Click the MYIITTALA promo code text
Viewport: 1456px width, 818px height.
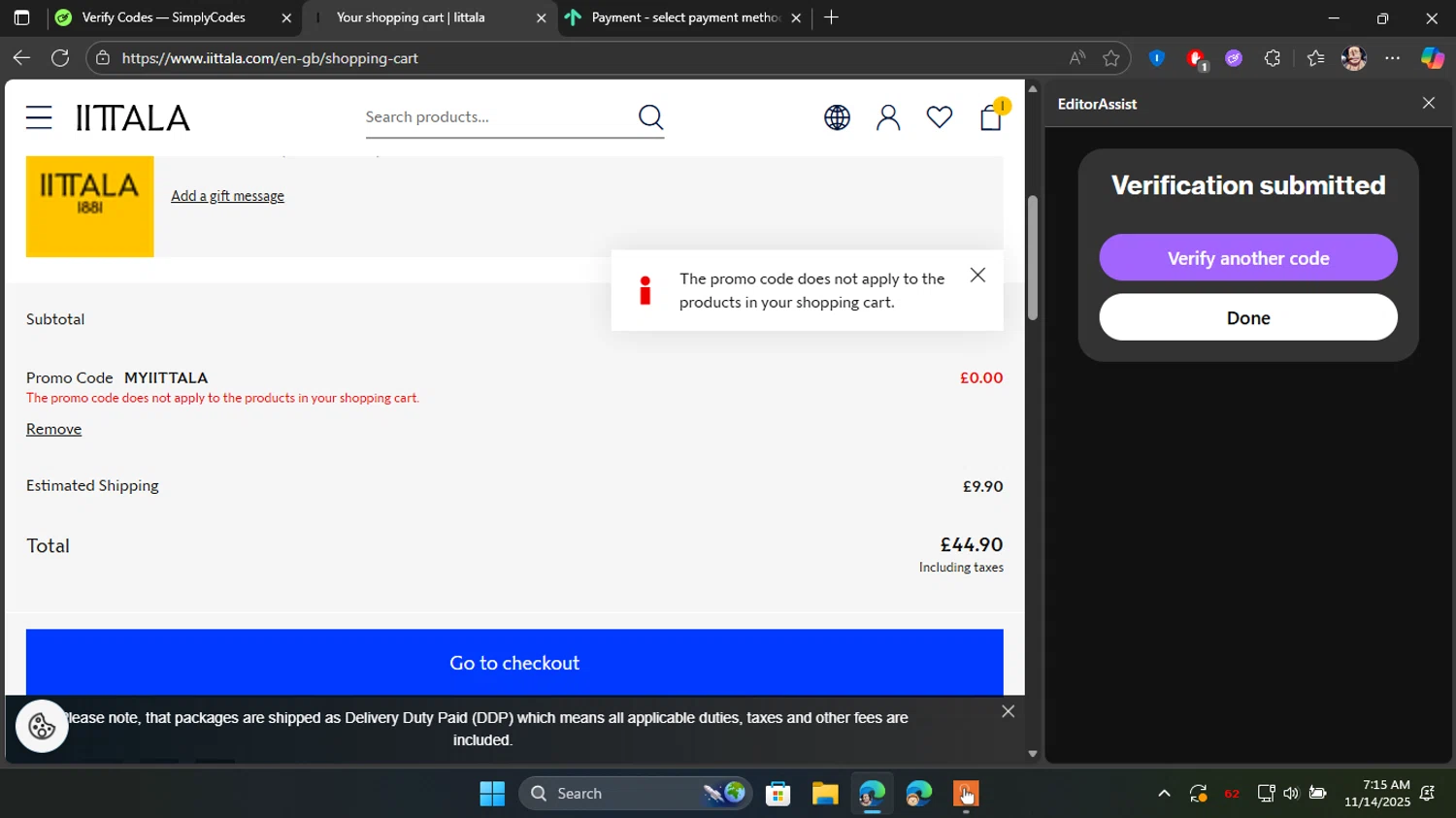(x=166, y=377)
